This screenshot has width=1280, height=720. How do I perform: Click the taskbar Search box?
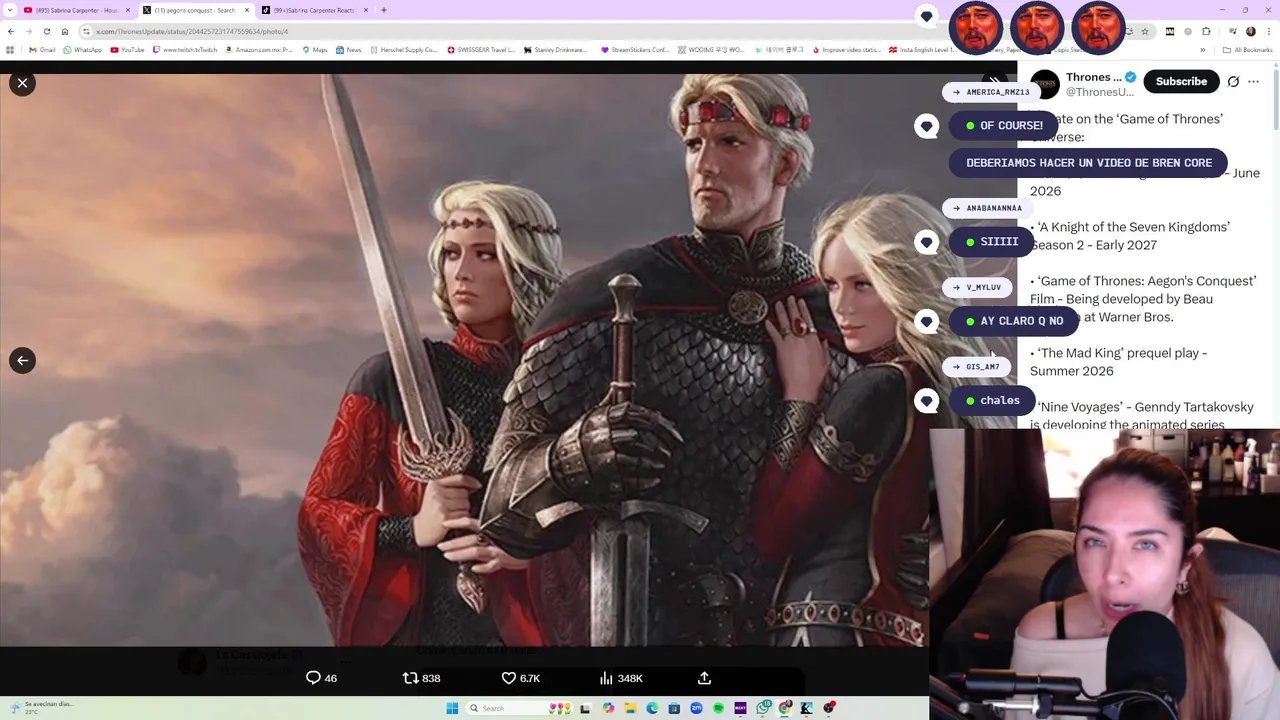pyautogui.click(x=519, y=708)
